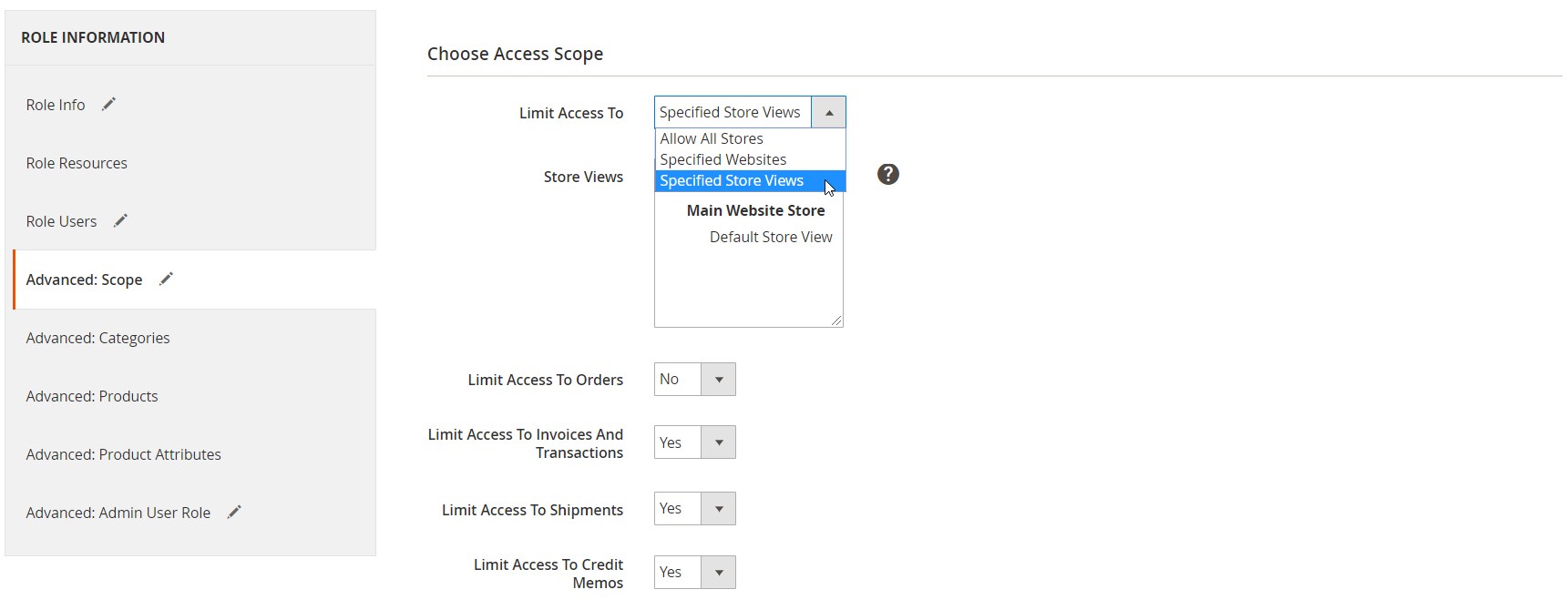Go to Advanced: Products tab

91,396
